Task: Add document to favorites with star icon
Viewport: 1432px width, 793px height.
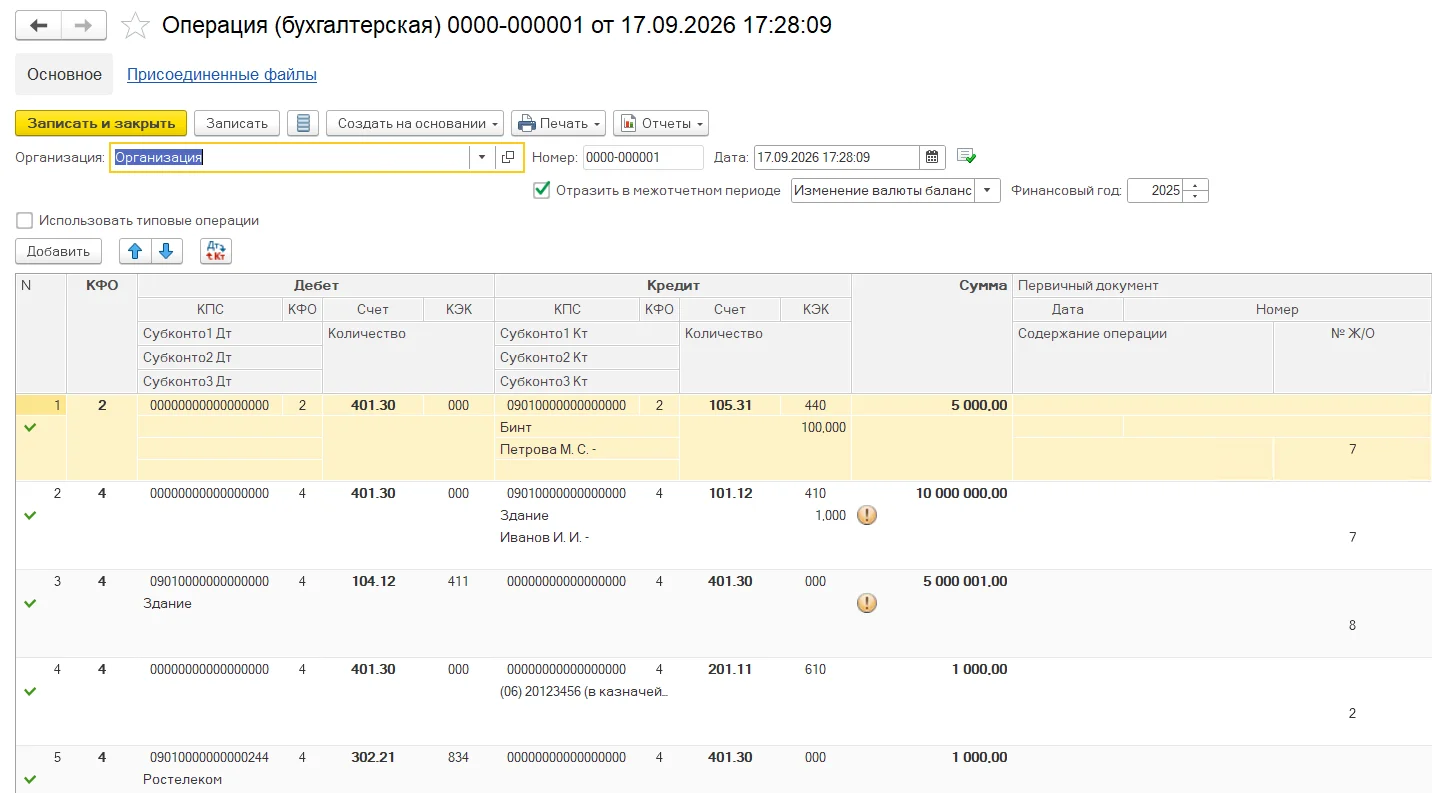Action: pyautogui.click(x=135, y=26)
